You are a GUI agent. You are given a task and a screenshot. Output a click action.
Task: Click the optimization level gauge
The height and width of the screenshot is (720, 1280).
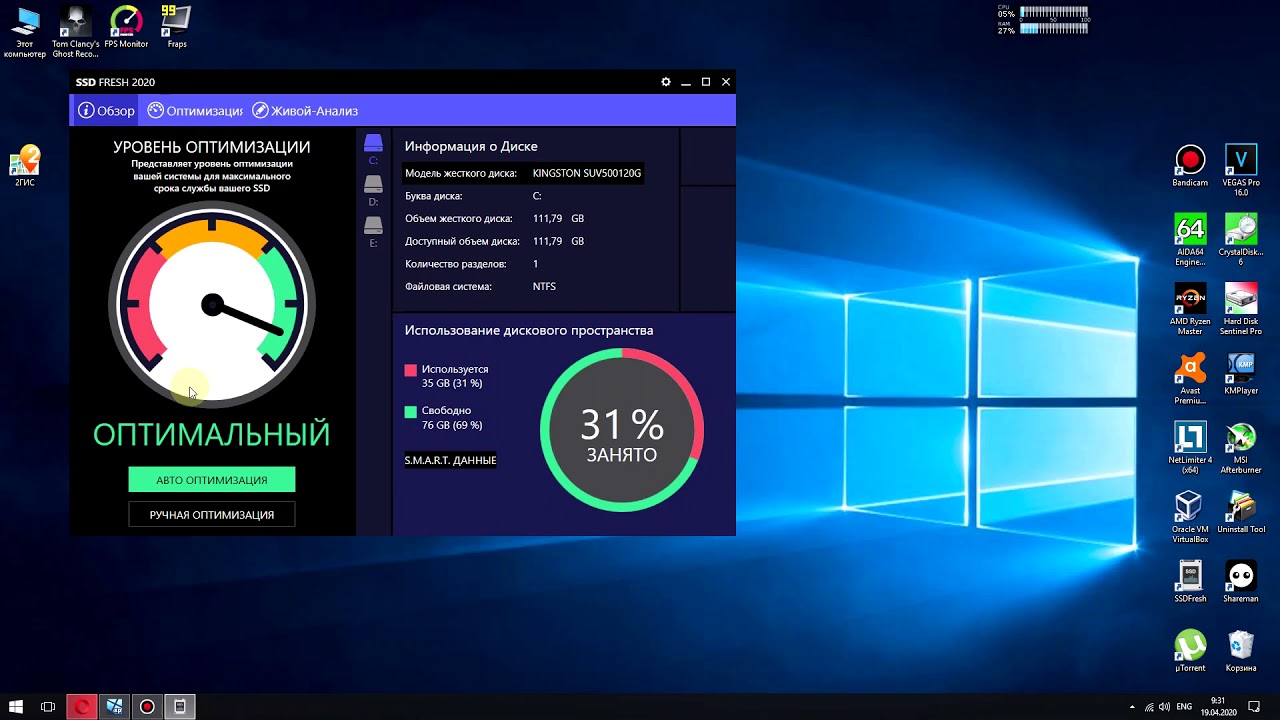tap(212, 305)
